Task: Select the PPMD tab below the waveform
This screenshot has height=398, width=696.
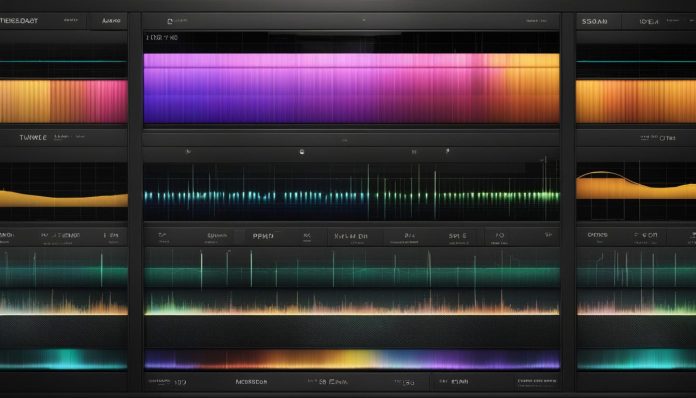Action: (x=263, y=236)
